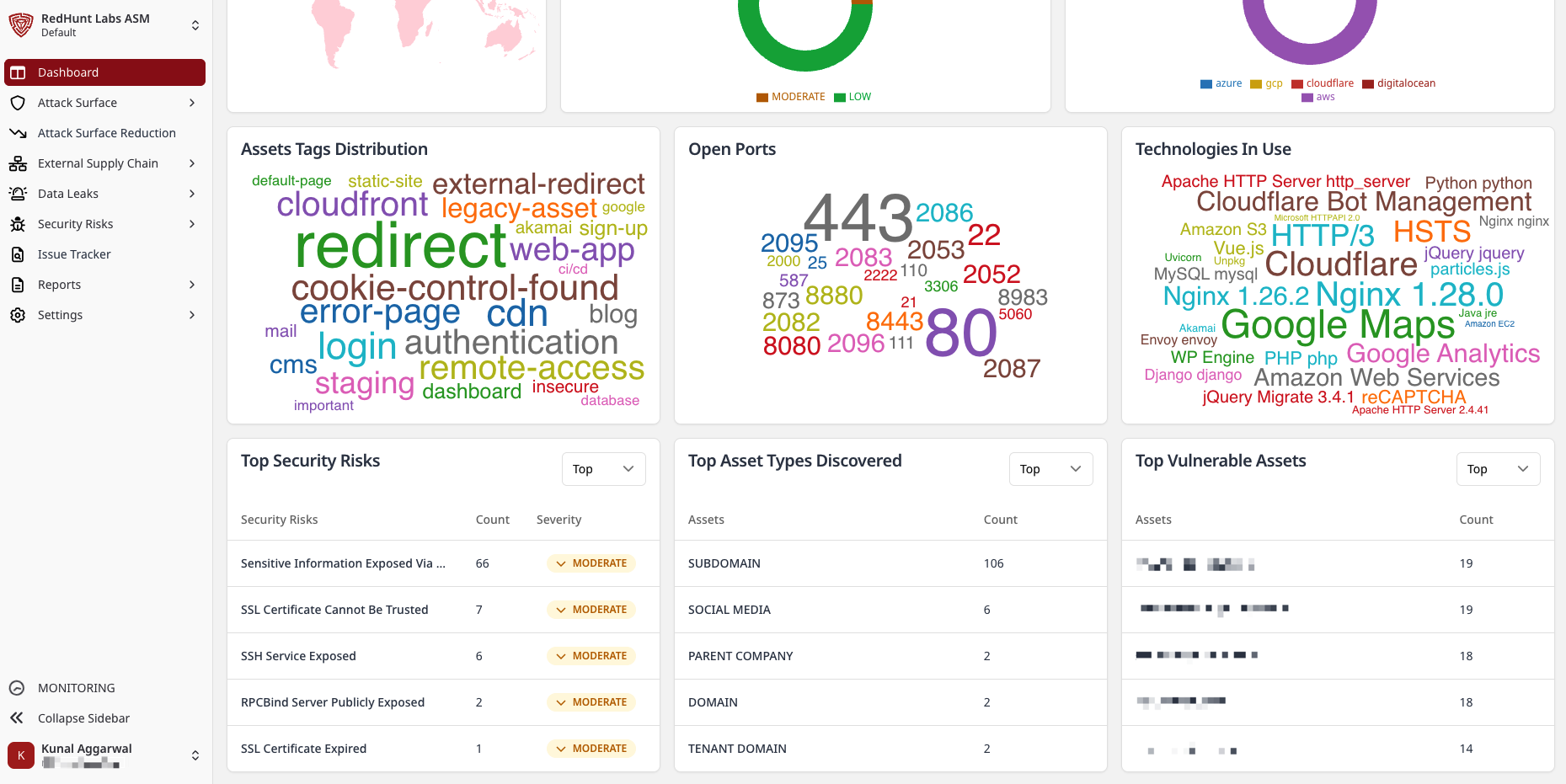
Task: Click MODERATE badge for SSL Certificate Cannot Be Trusted
Action: (591, 610)
